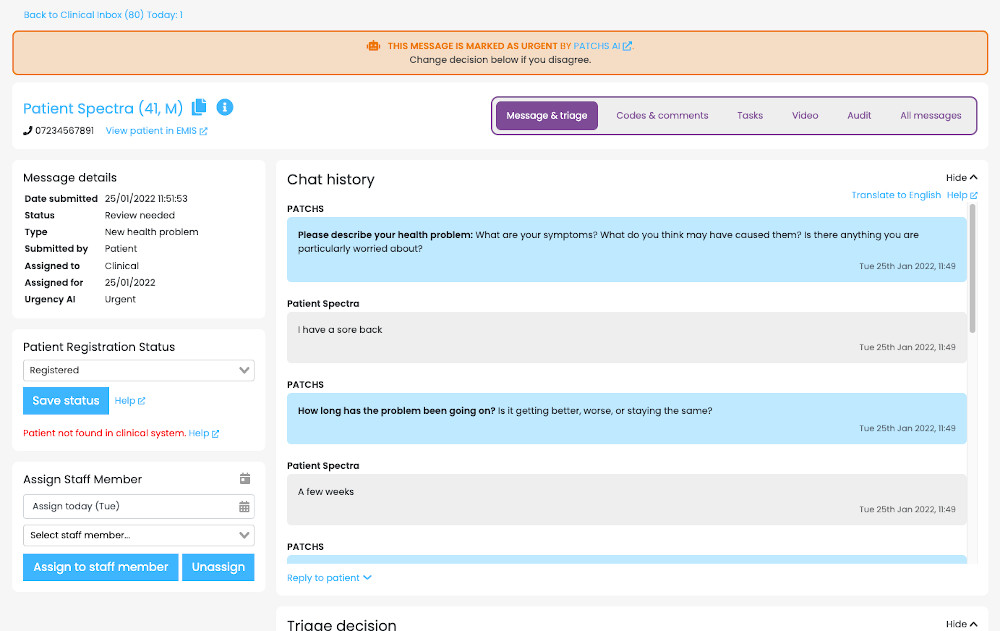Click the robot icon in the urgent banner
This screenshot has height=631, width=1000.
point(373,46)
